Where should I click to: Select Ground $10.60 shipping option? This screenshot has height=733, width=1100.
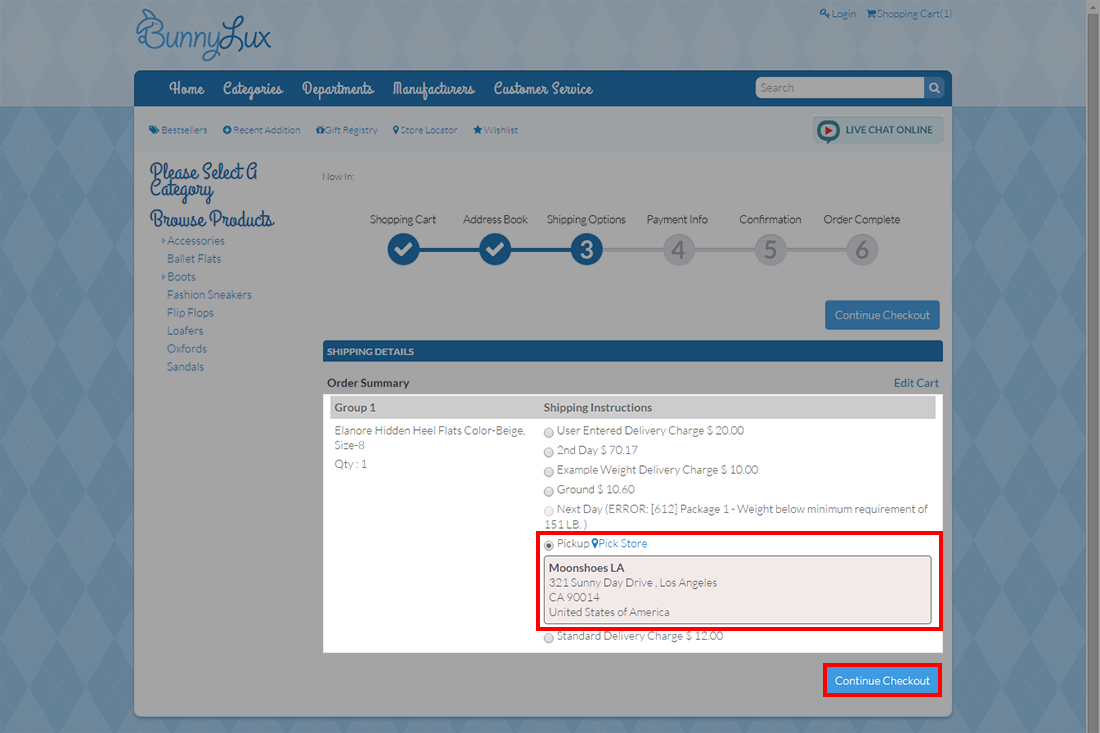(x=549, y=491)
